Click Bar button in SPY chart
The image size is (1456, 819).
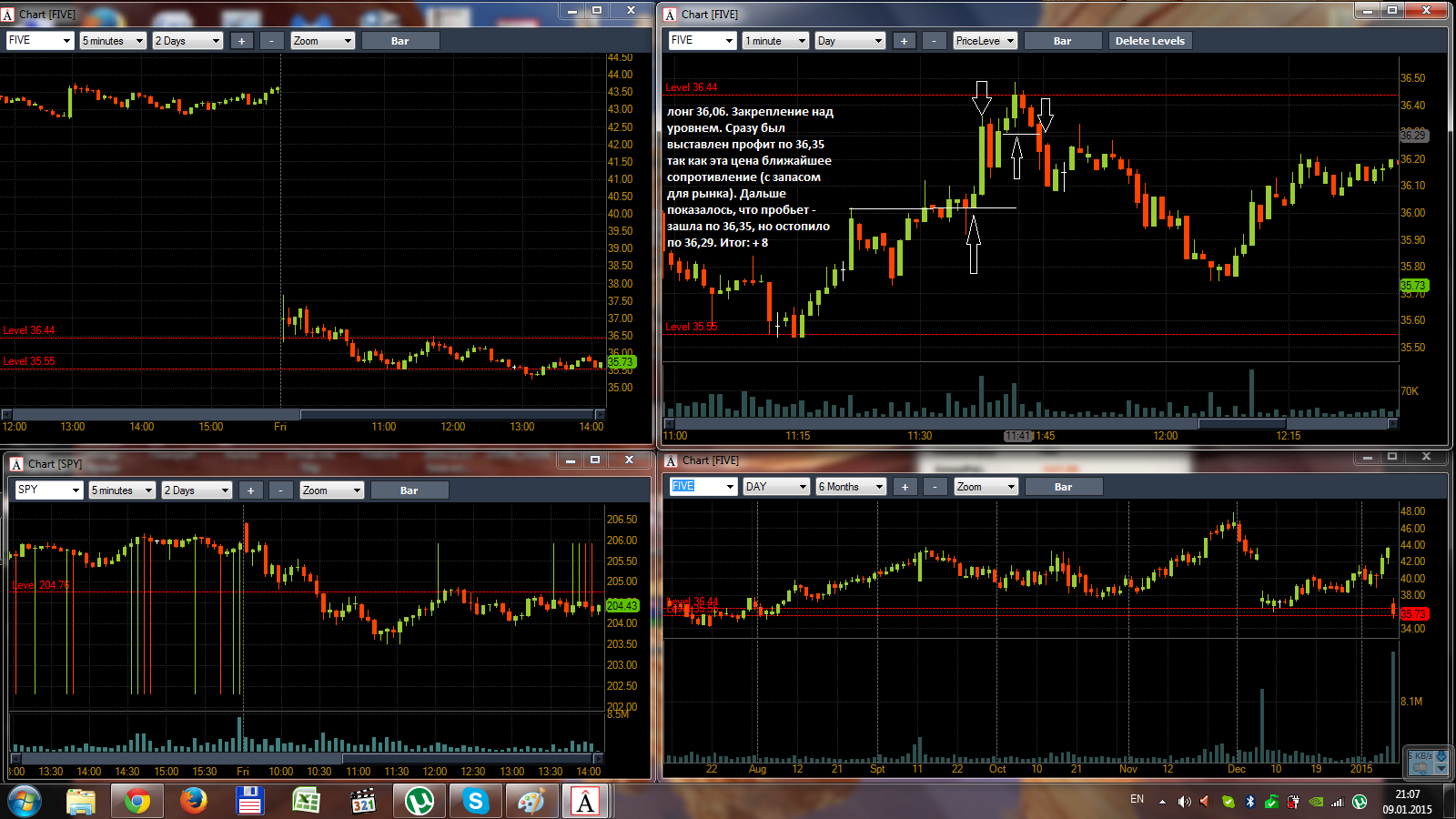(x=409, y=490)
